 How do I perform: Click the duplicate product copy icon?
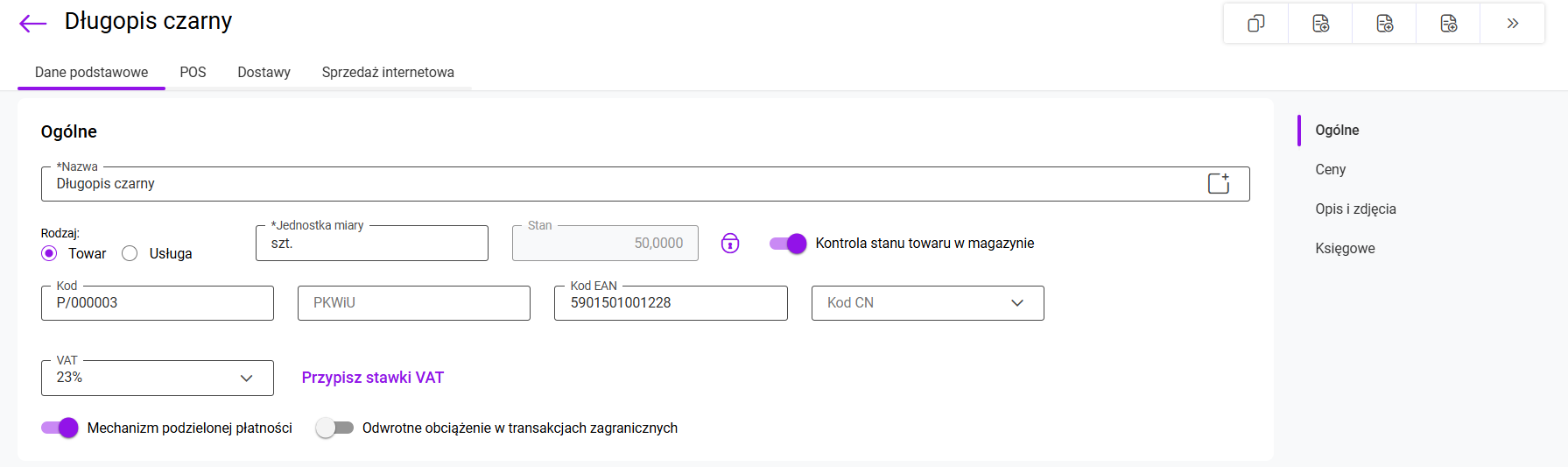click(x=1255, y=24)
